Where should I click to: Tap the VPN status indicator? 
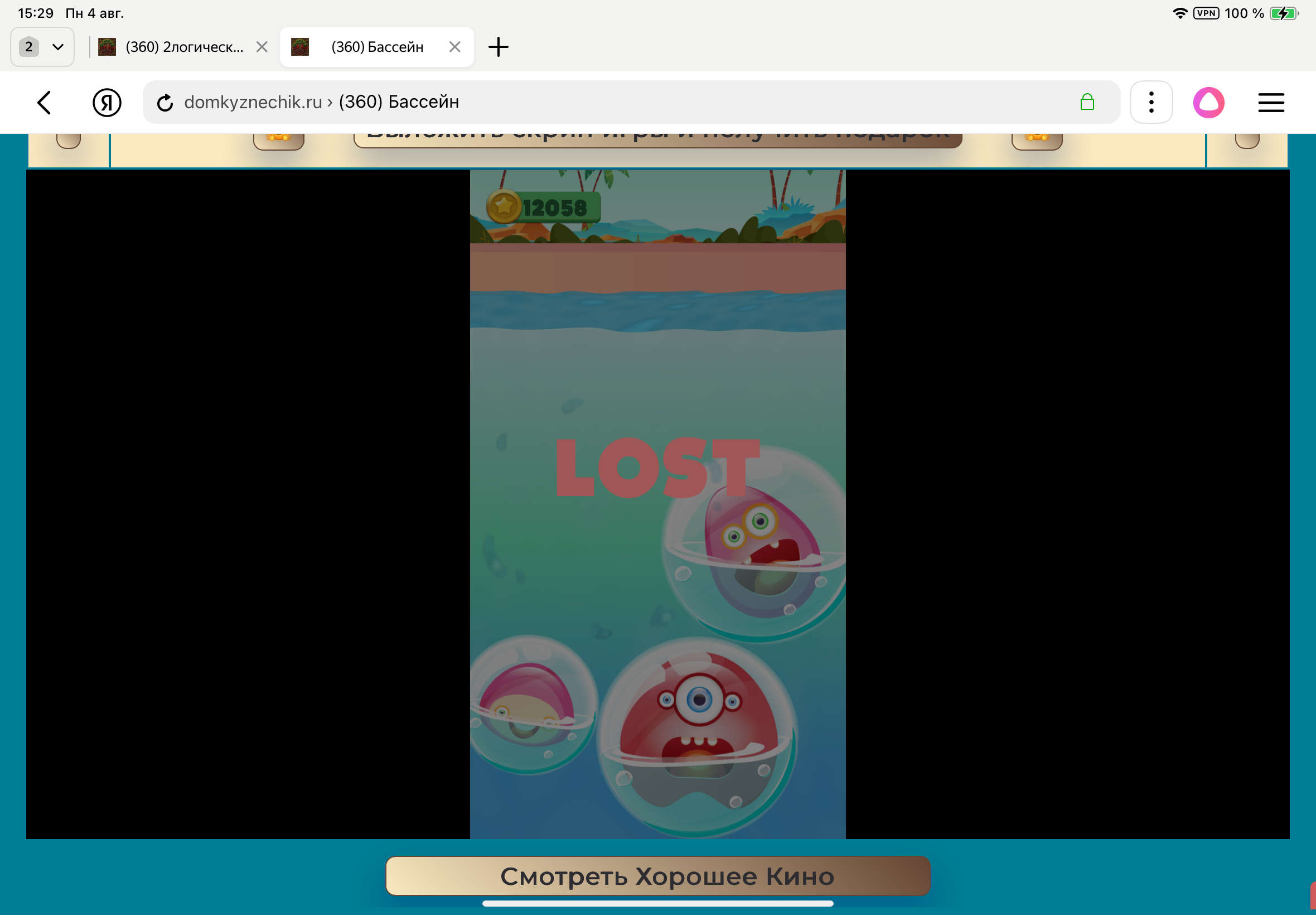point(1206,13)
